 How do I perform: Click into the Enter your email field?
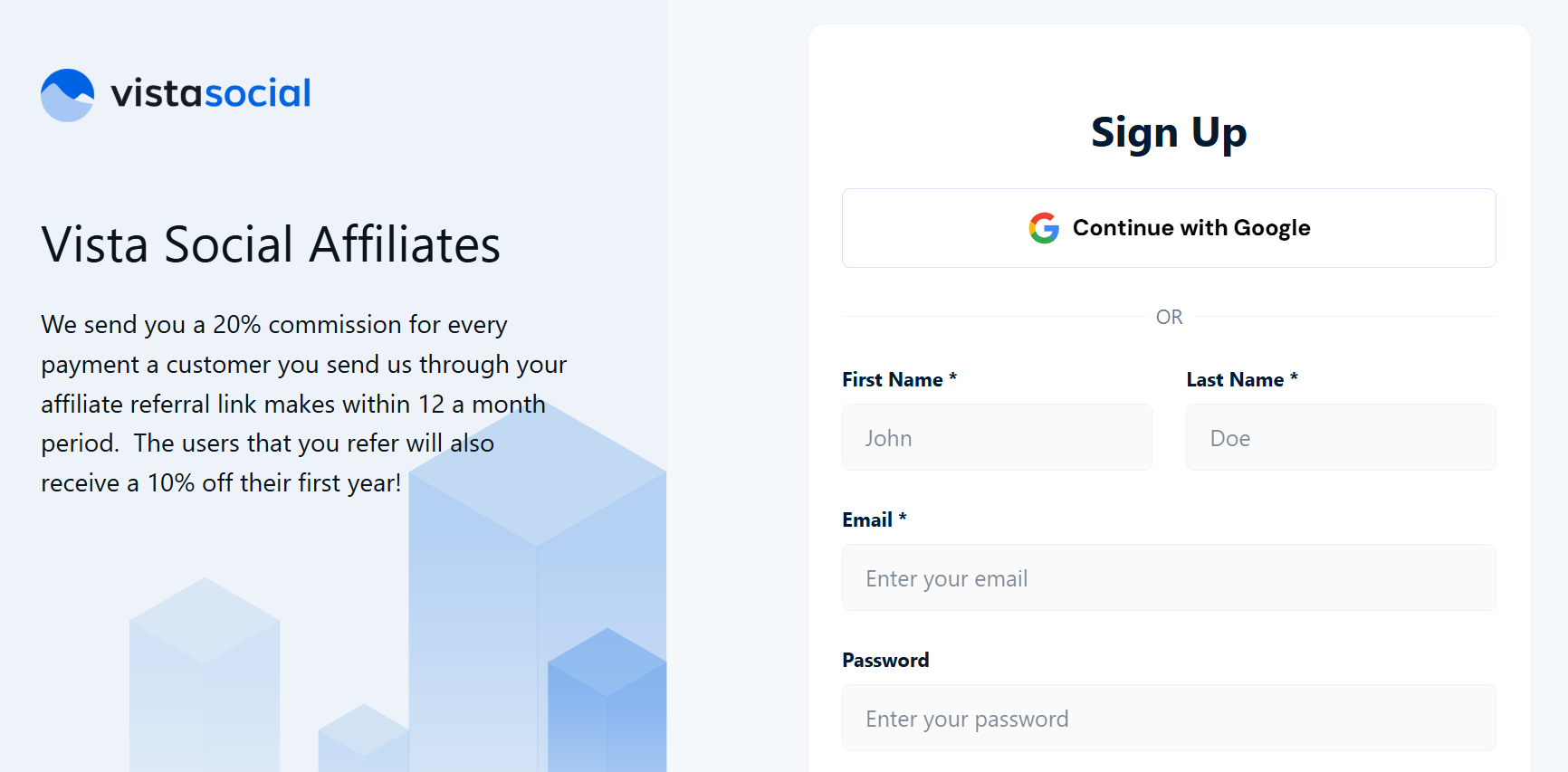(1169, 578)
